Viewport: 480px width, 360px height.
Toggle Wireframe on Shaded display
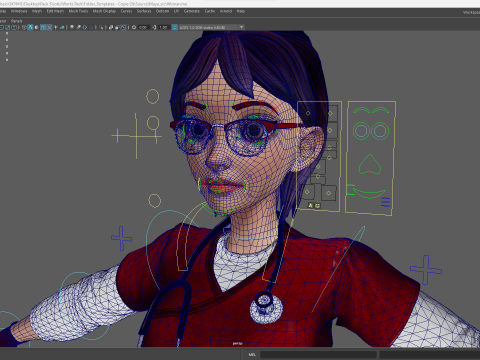43,27
